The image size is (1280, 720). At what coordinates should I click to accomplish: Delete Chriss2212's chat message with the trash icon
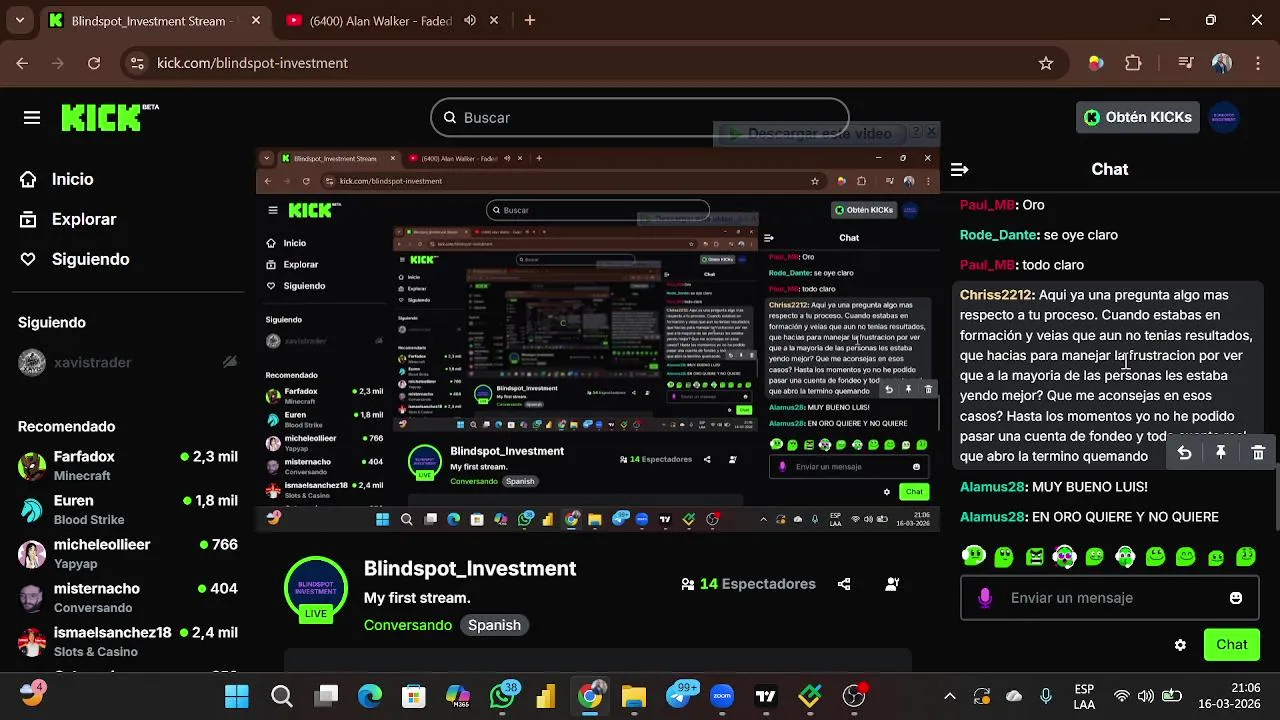pos(1258,453)
